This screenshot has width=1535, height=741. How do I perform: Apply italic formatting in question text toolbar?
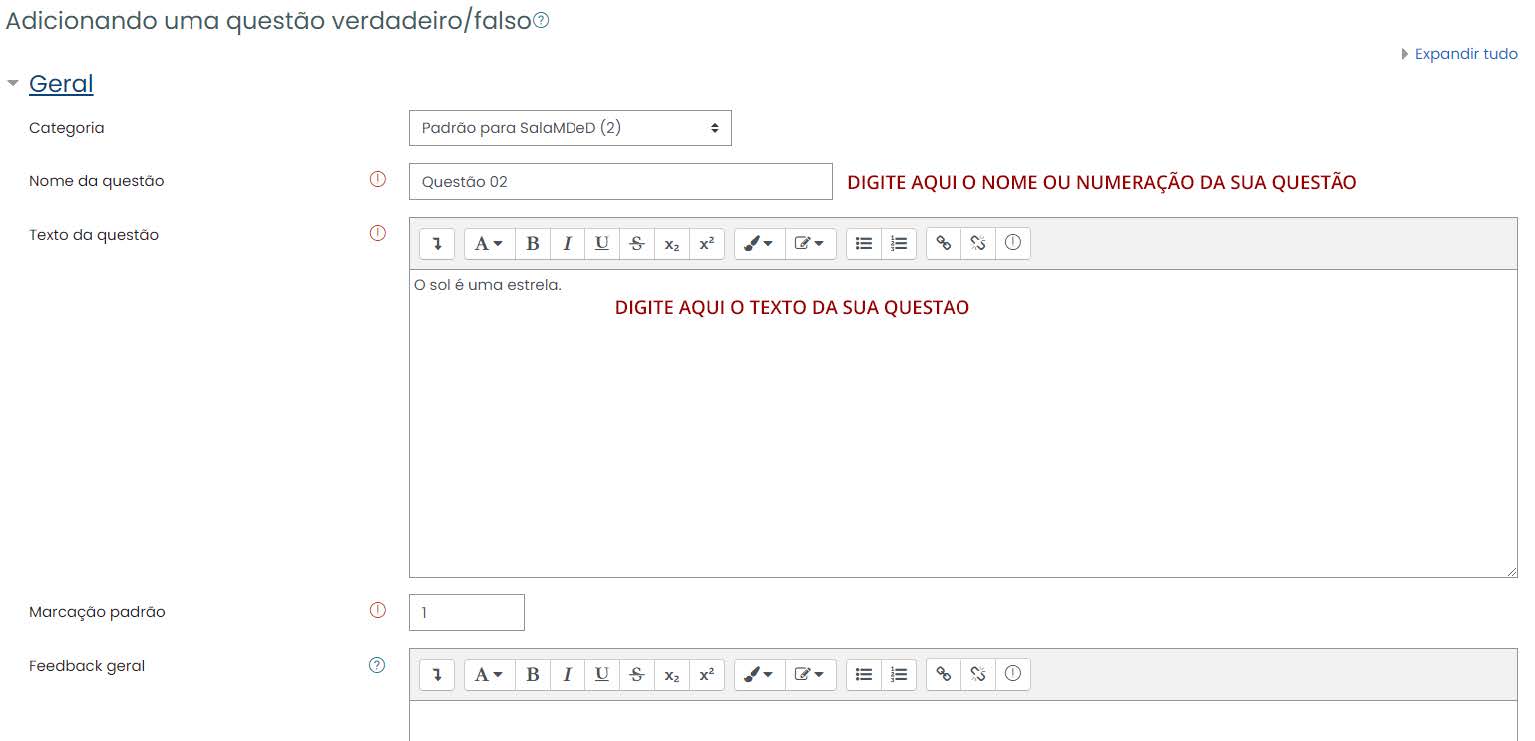coord(567,243)
